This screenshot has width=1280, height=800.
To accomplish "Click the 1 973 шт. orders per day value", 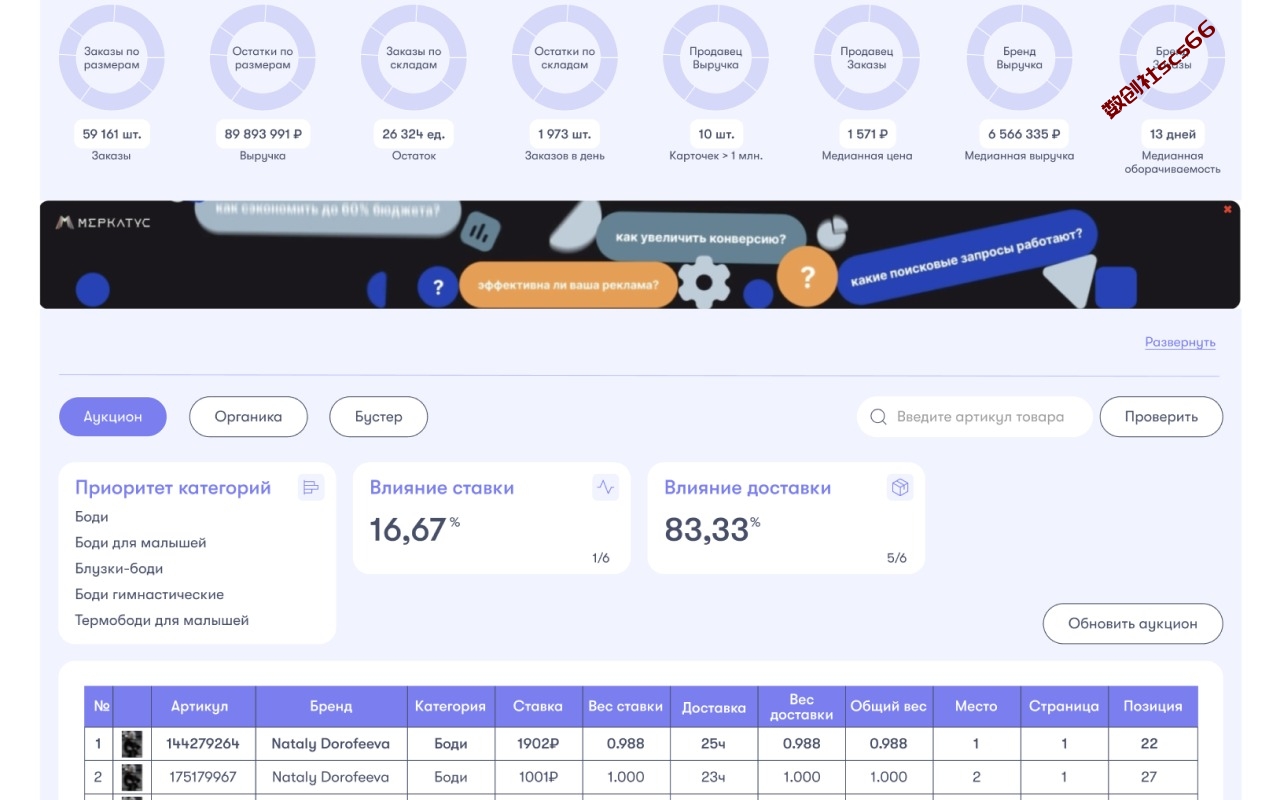I will coord(565,134).
